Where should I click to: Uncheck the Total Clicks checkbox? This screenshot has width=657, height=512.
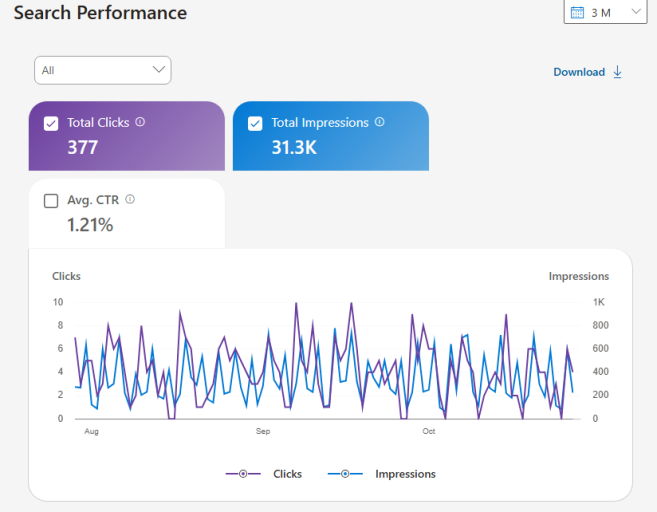(x=51, y=124)
